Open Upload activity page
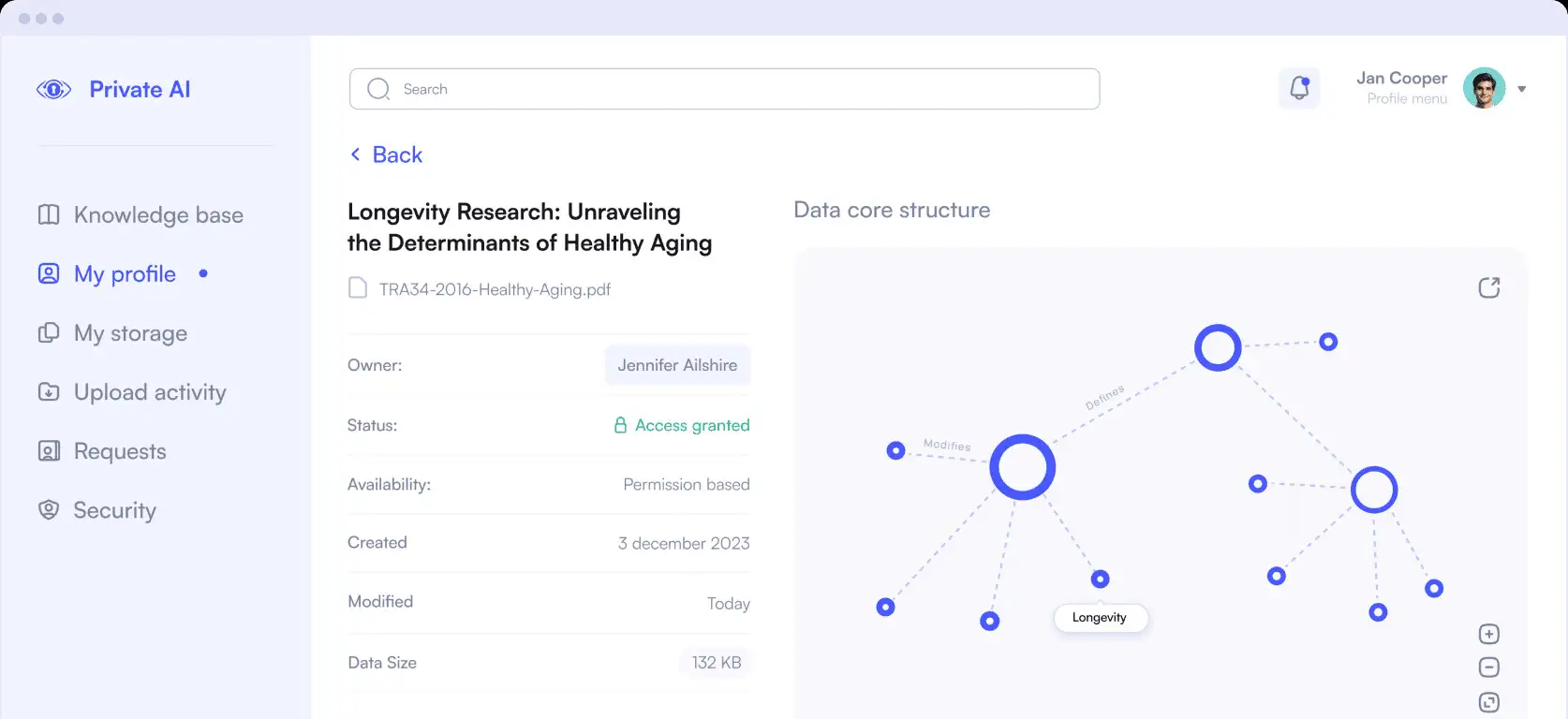The height and width of the screenshot is (719, 1568). click(x=150, y=392)
